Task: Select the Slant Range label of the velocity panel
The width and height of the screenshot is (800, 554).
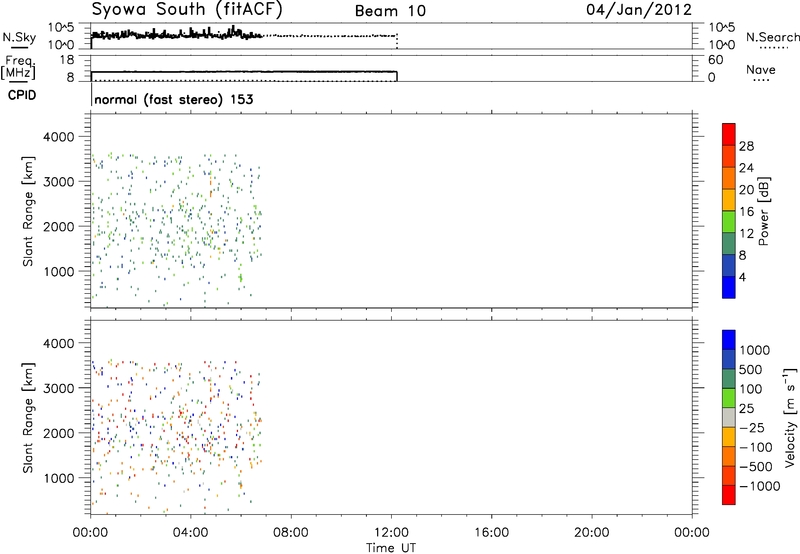Action: tap(28, 418)
